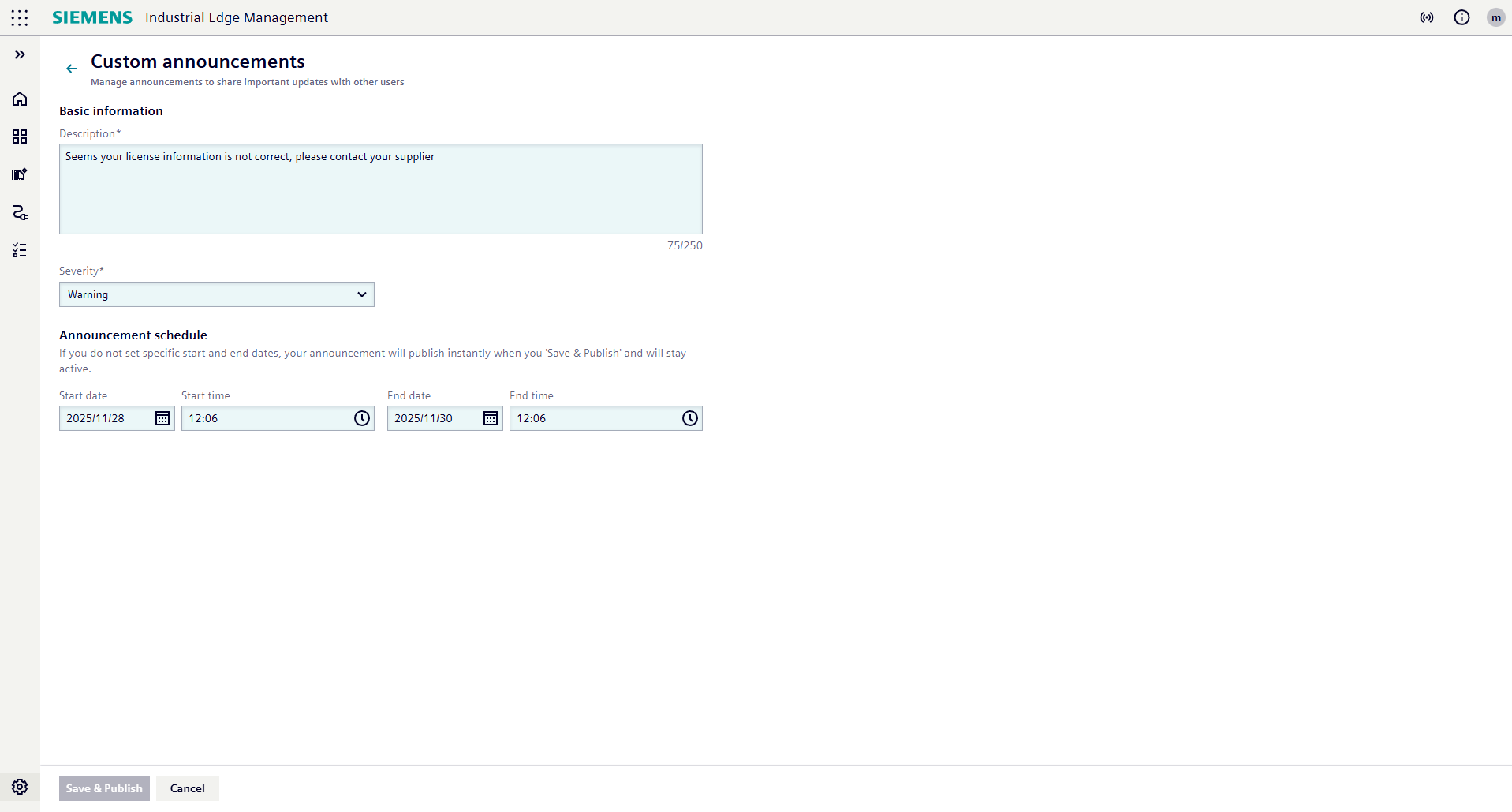Open the user profile avatar menu
The height and width of the screenshot is (812, 1512).
1495,17
